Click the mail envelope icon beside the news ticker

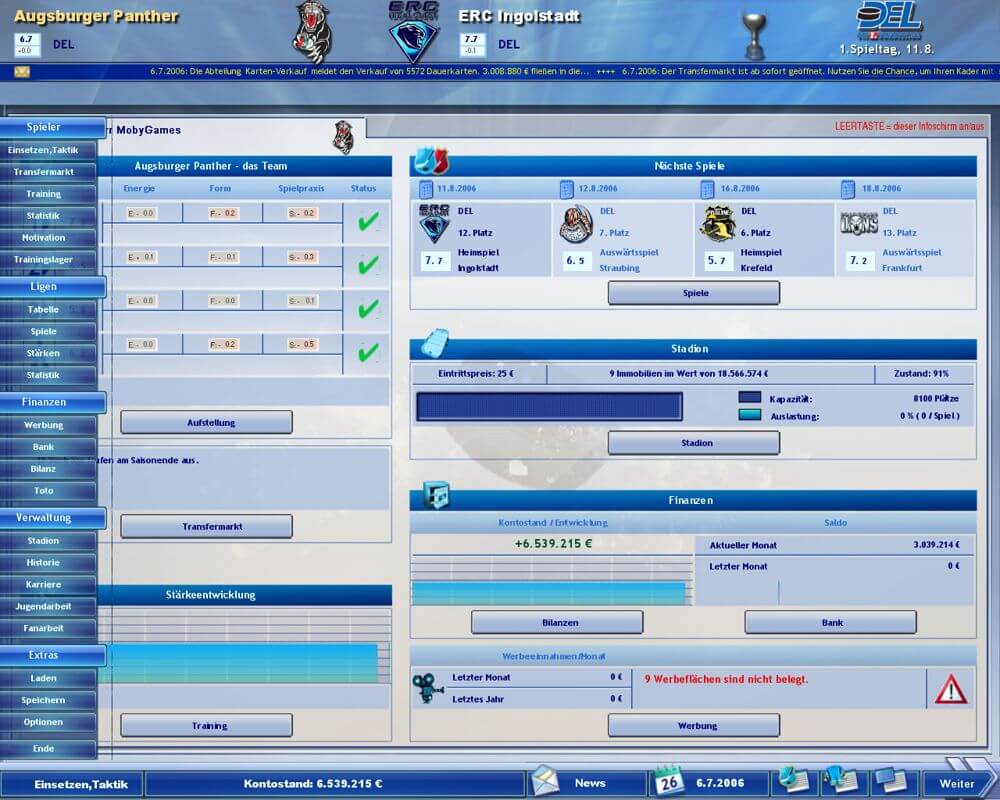pyautogui.click(x=22, y=71)
